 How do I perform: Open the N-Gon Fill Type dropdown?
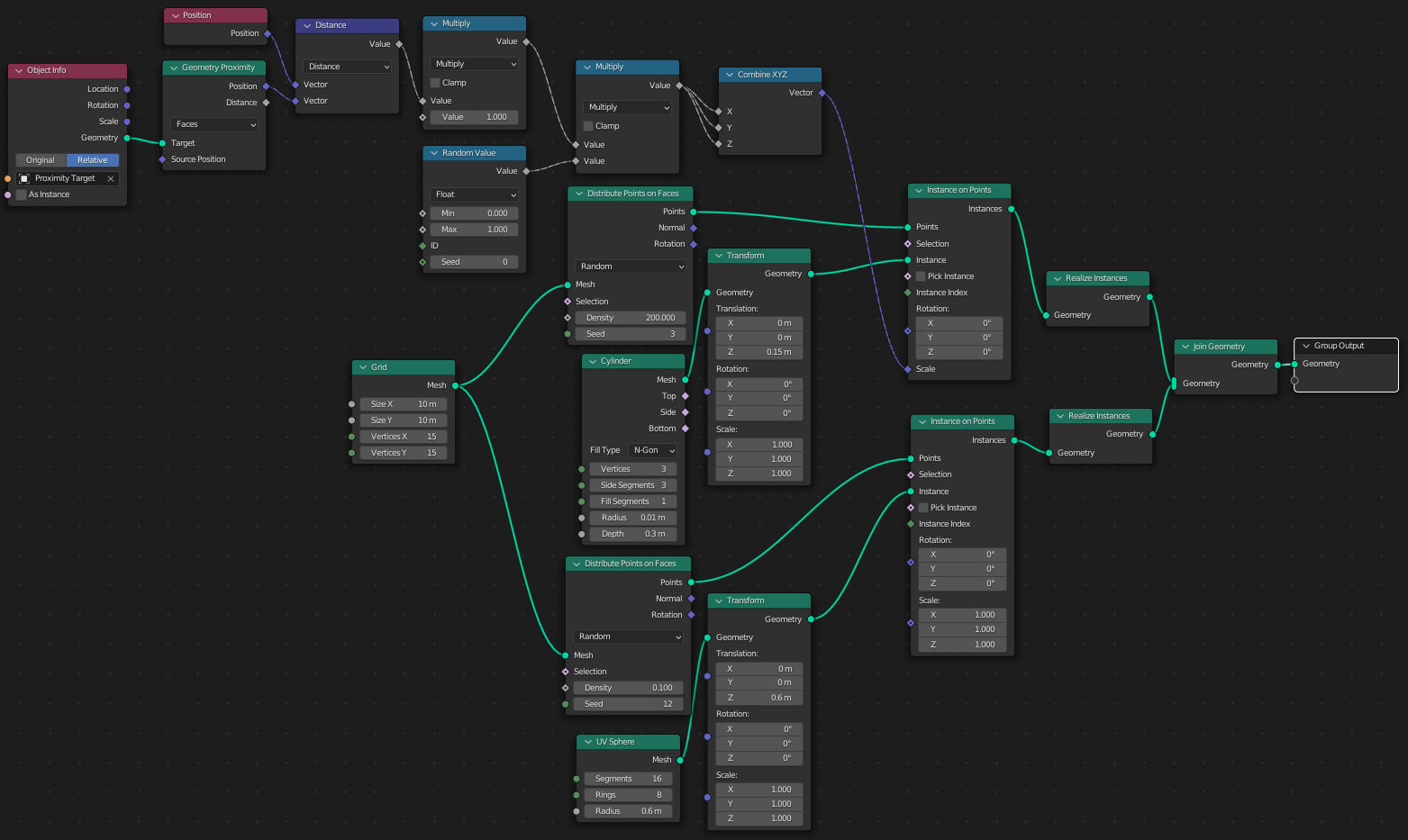(x=653, y=450)
